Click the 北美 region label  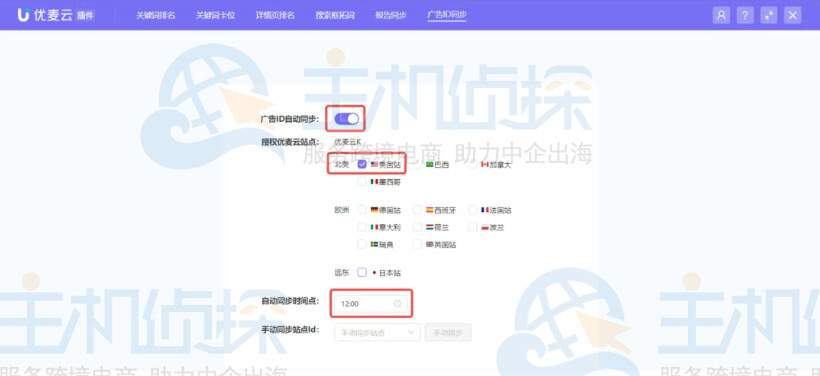pyautogui.click(x=341, y=165)
